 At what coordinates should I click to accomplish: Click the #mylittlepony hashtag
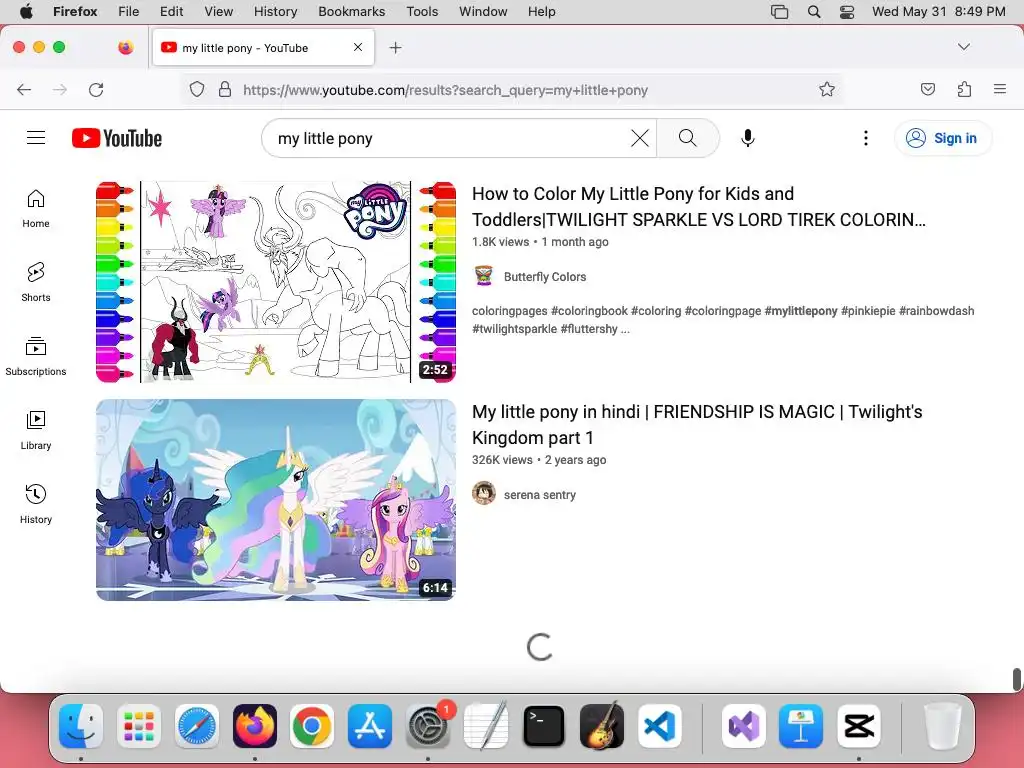tap(801, 311)
